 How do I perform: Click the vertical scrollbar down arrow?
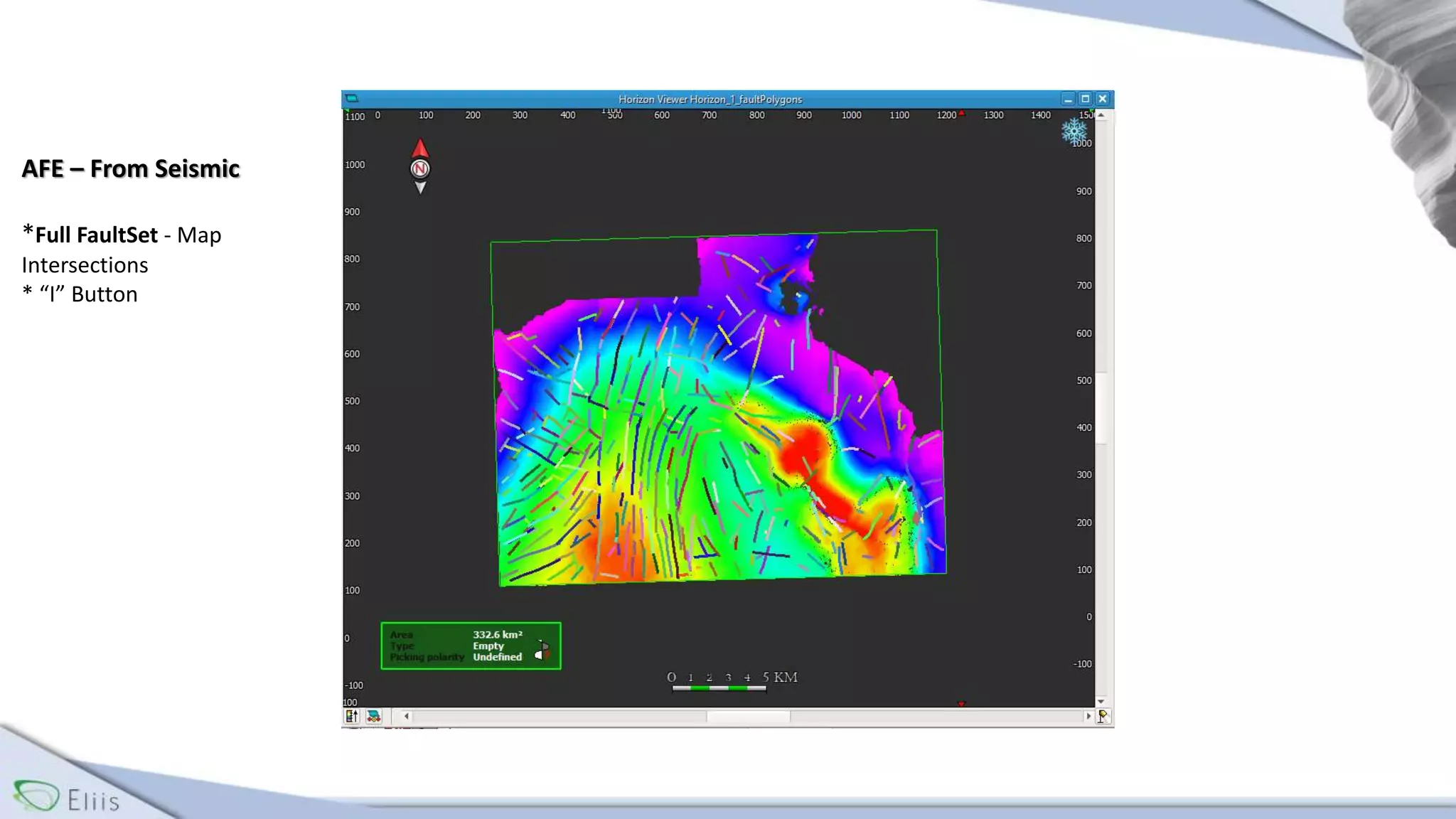[1101, 702]
